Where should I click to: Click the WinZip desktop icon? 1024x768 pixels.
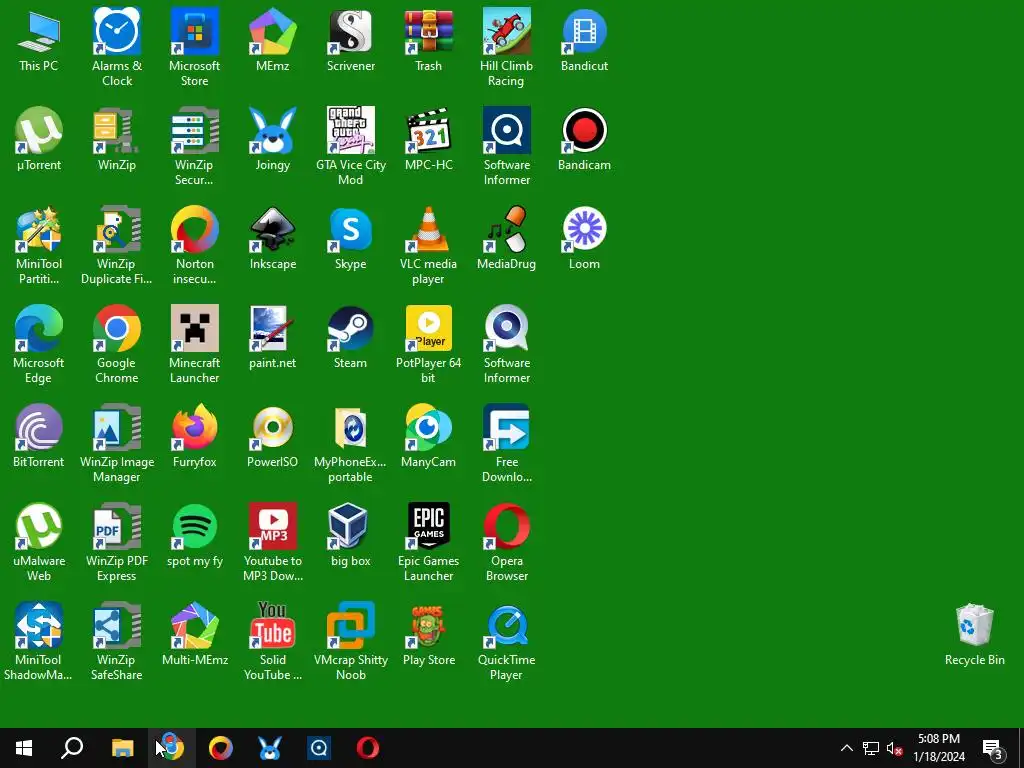(117, 139)
